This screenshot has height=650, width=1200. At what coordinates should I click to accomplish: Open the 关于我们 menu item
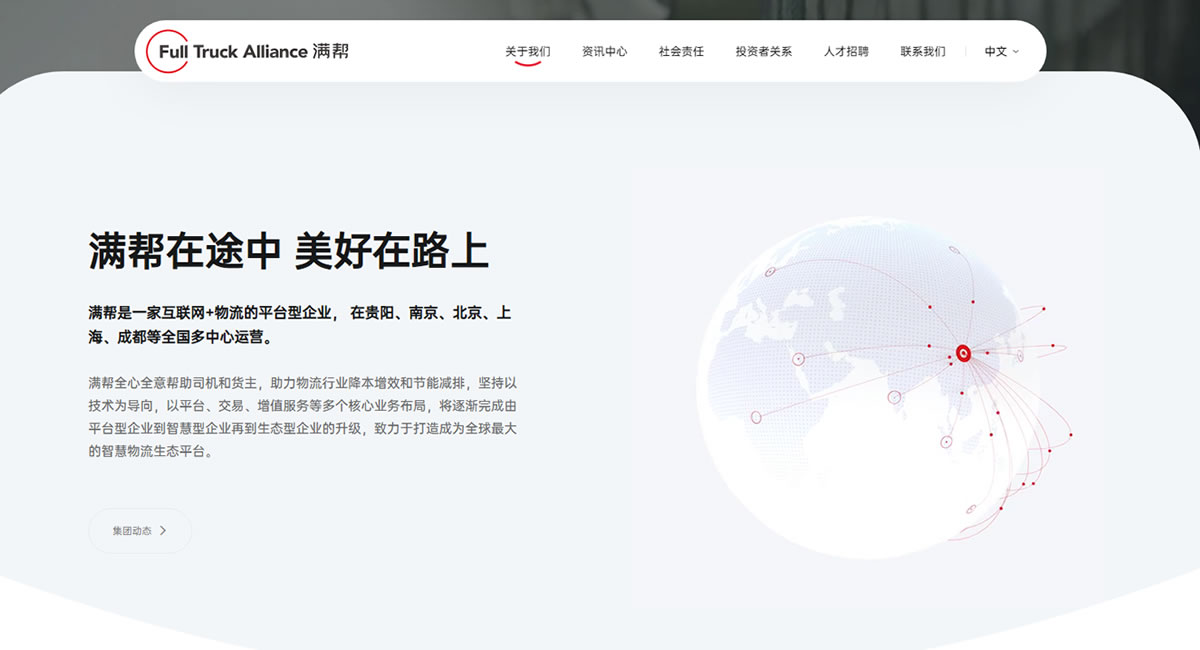click(527, 51)
